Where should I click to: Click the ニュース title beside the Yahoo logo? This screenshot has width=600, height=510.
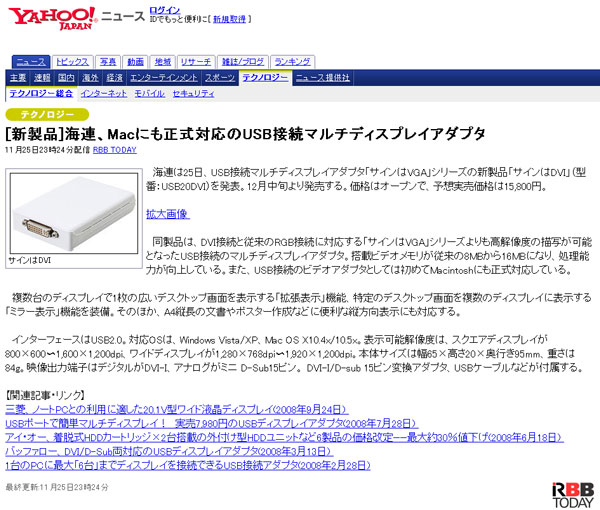pos(123,16)
